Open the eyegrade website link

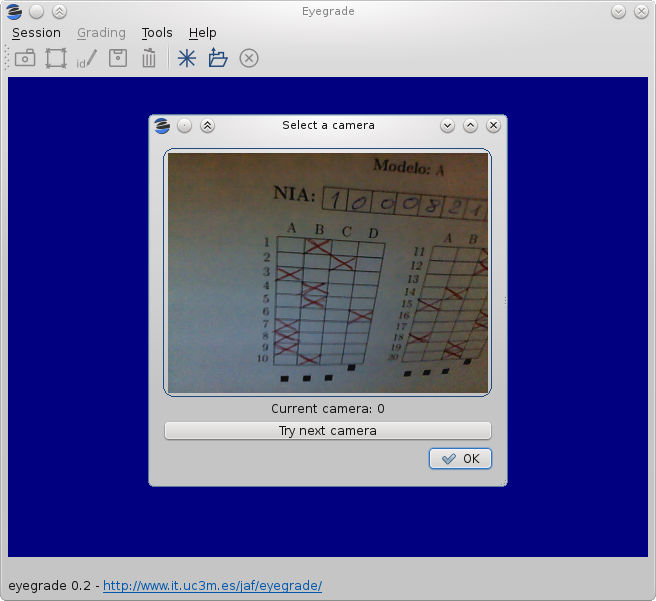(213, 586)
